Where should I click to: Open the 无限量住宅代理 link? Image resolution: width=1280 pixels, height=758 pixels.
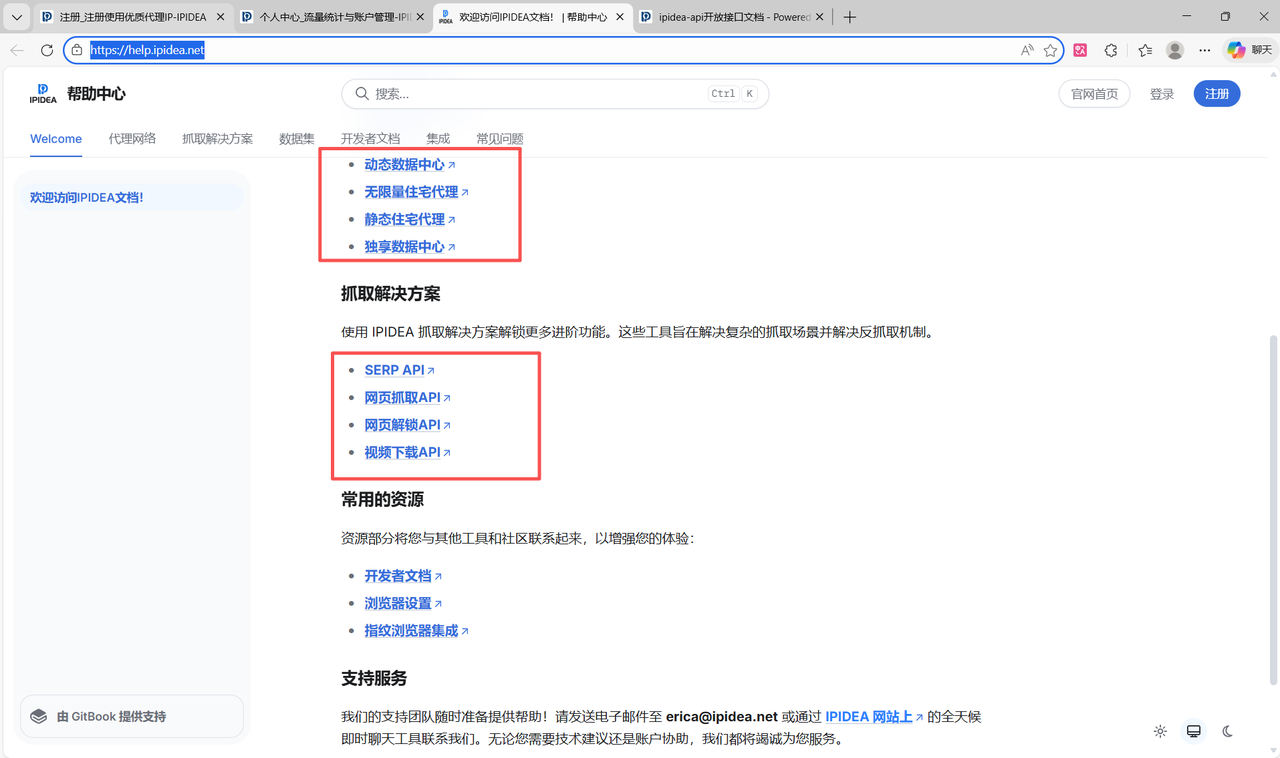click(x=416, y=192)
